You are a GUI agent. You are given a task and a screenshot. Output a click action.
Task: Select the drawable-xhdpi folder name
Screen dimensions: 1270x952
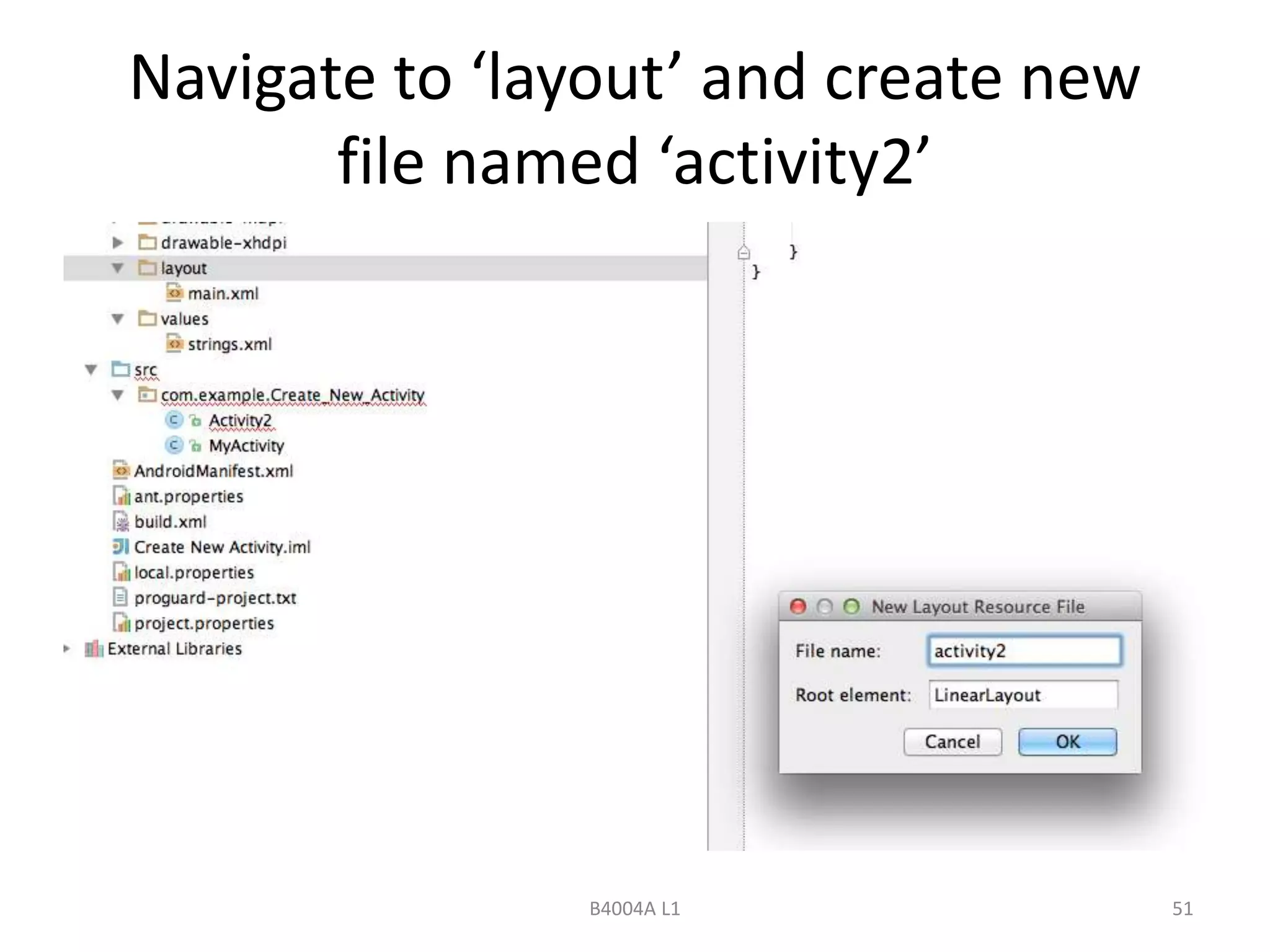[224, 242]
